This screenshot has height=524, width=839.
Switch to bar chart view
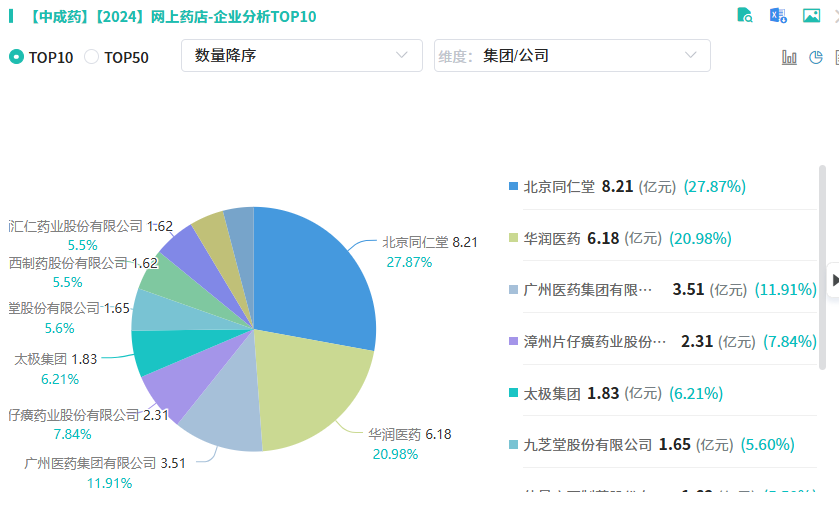(789, 57)
